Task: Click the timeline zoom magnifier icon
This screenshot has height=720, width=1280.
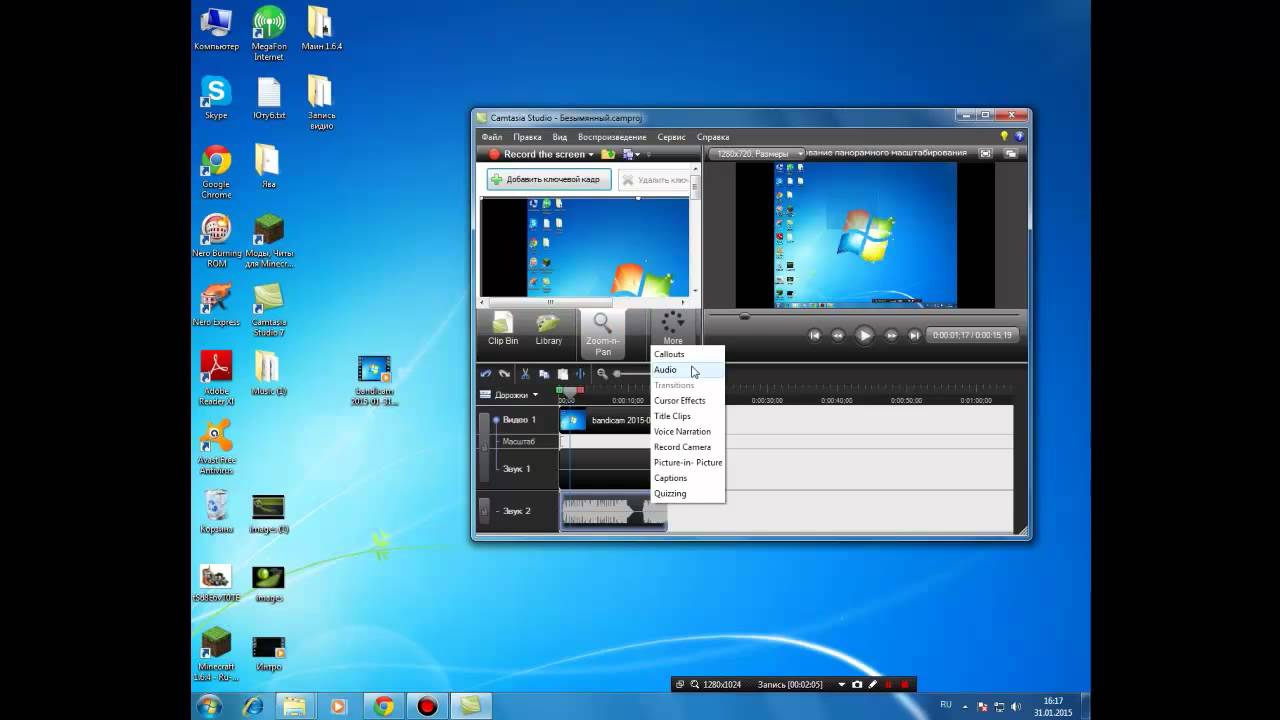Action: 602,374
